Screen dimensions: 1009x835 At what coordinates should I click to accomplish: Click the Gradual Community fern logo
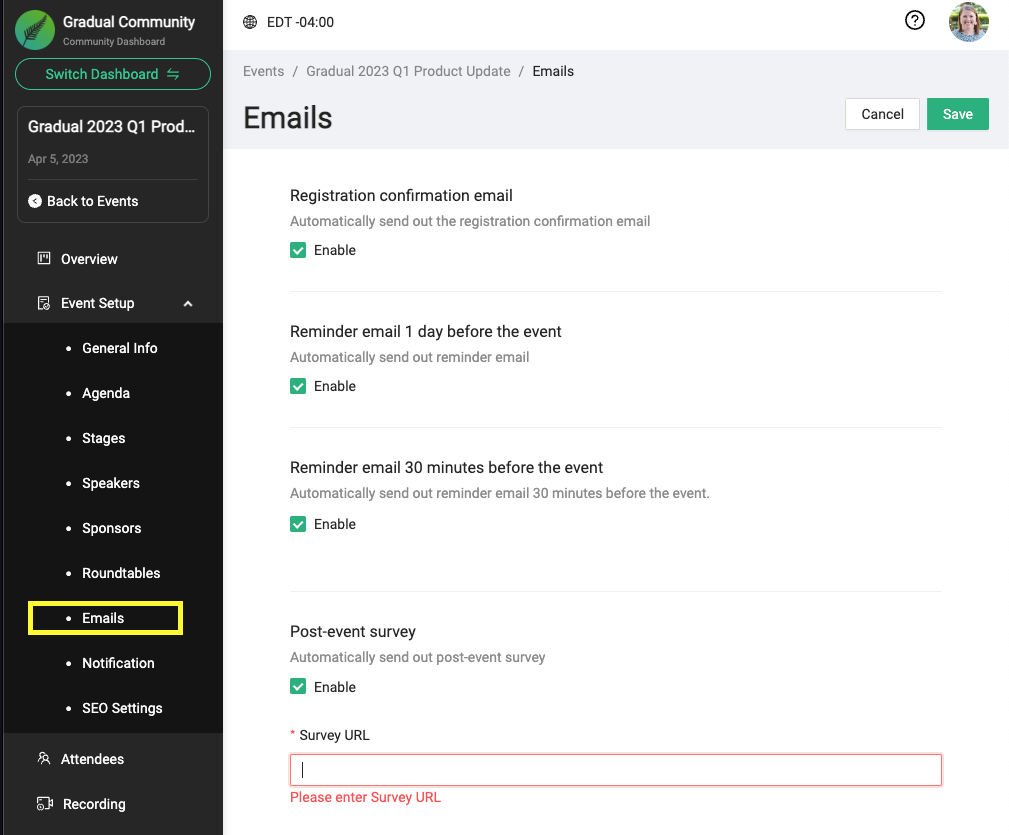coord(35,30)
